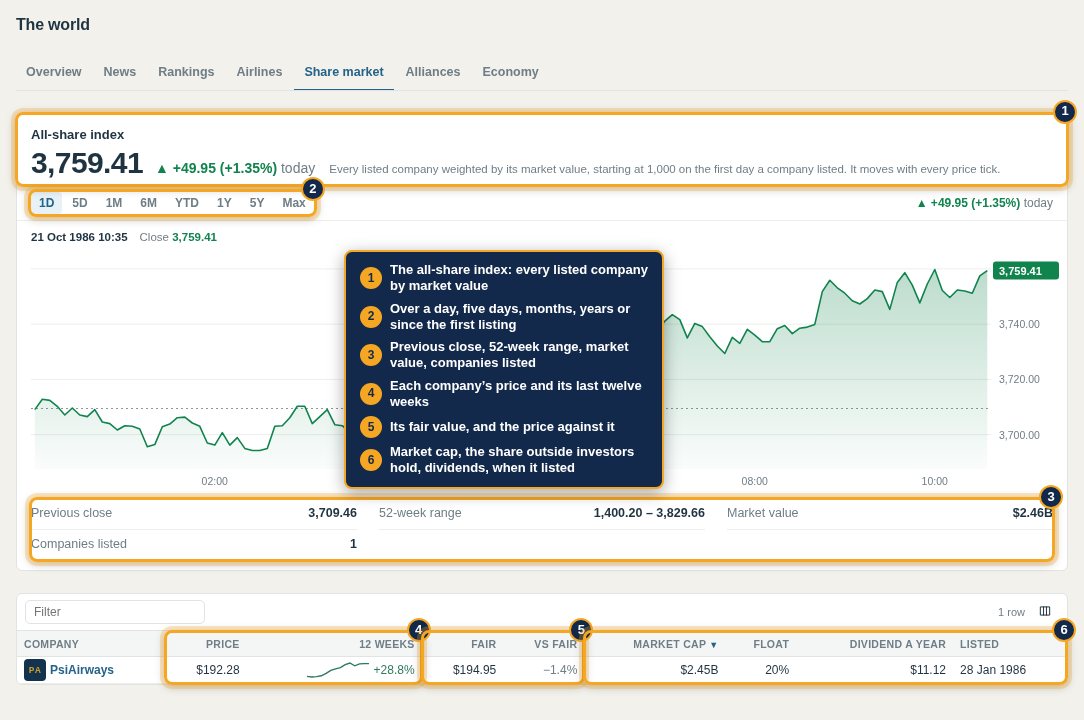The width and height of the screenshot is (1084, 720).
Task: Click the 28 Jan 1986 listed date
Action: pos(993,670)
